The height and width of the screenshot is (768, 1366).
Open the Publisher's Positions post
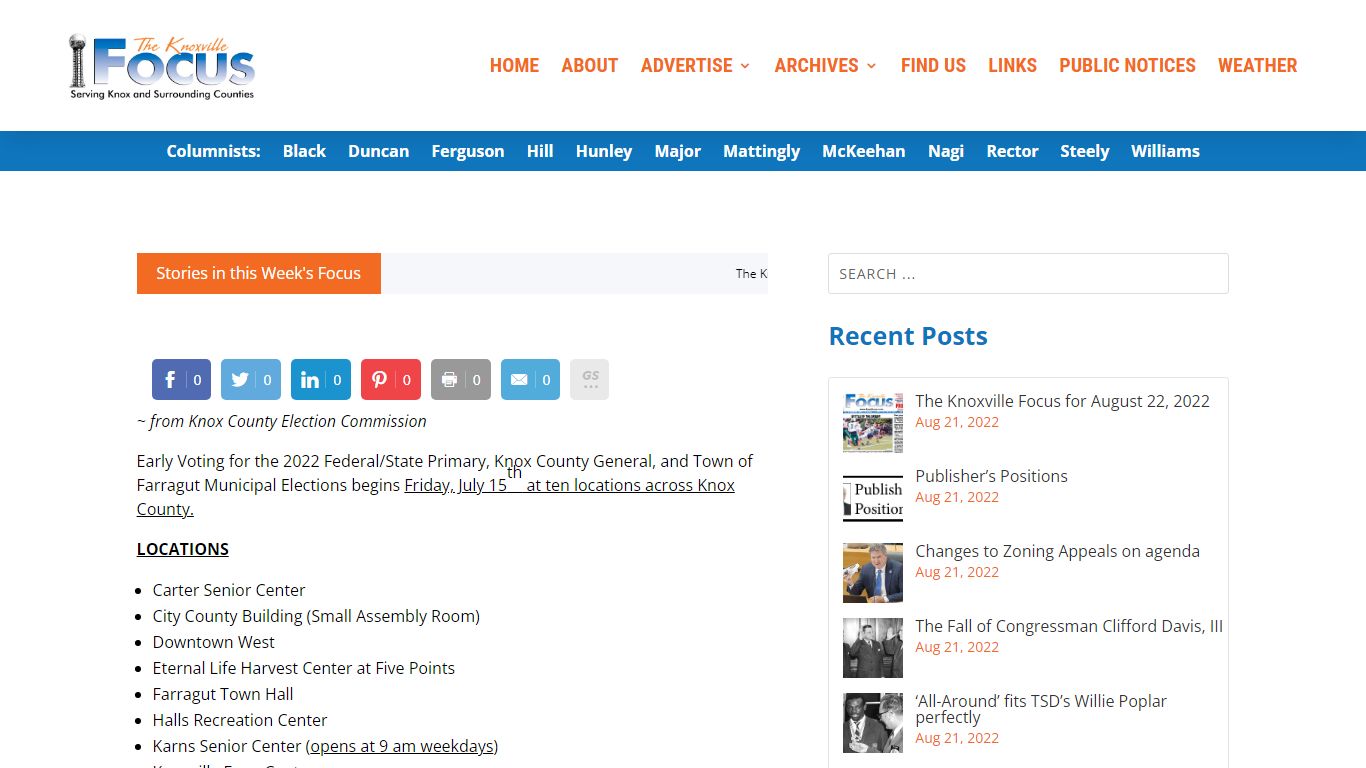[x=991, y=476]
